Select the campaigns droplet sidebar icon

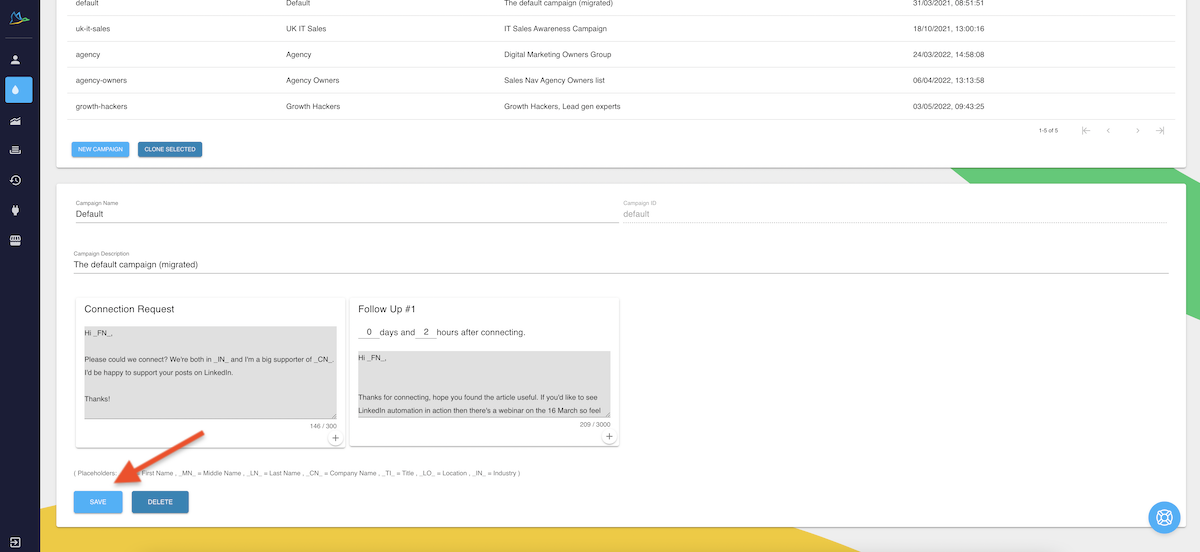(x=18, y=90)
